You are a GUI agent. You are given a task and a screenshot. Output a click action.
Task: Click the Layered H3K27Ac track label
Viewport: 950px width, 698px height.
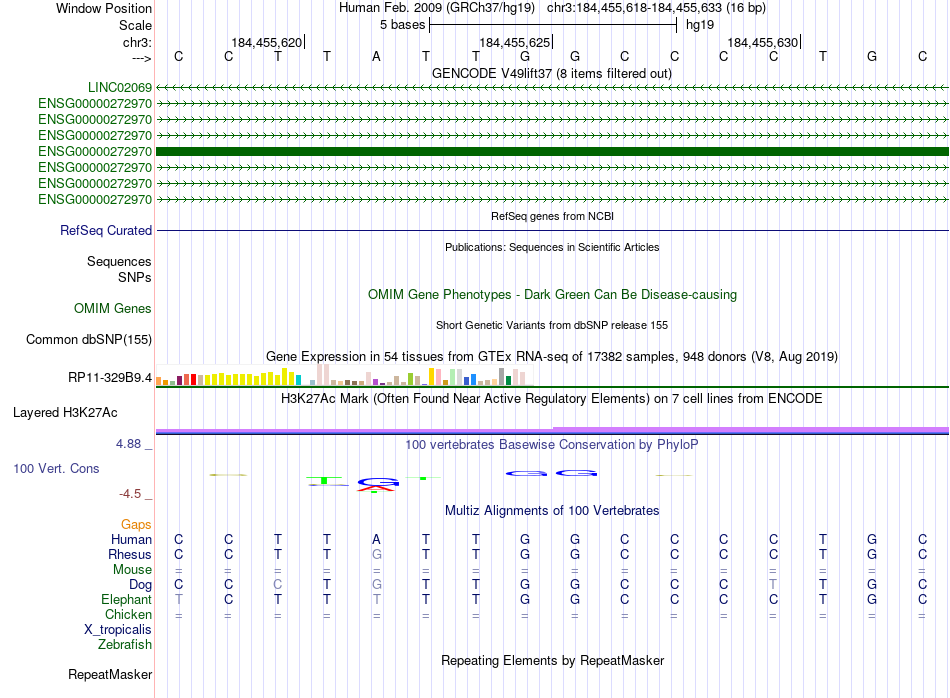65,413
